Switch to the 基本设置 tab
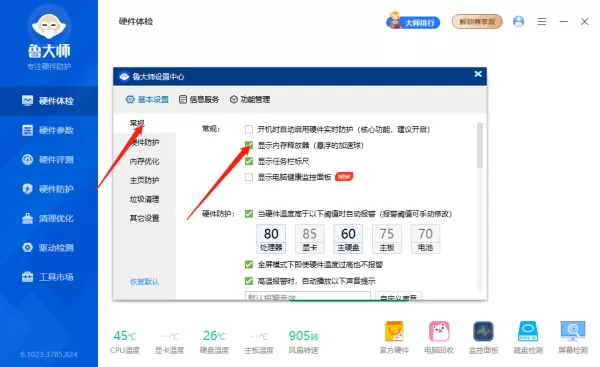600x367 pixels. [147, 99]
